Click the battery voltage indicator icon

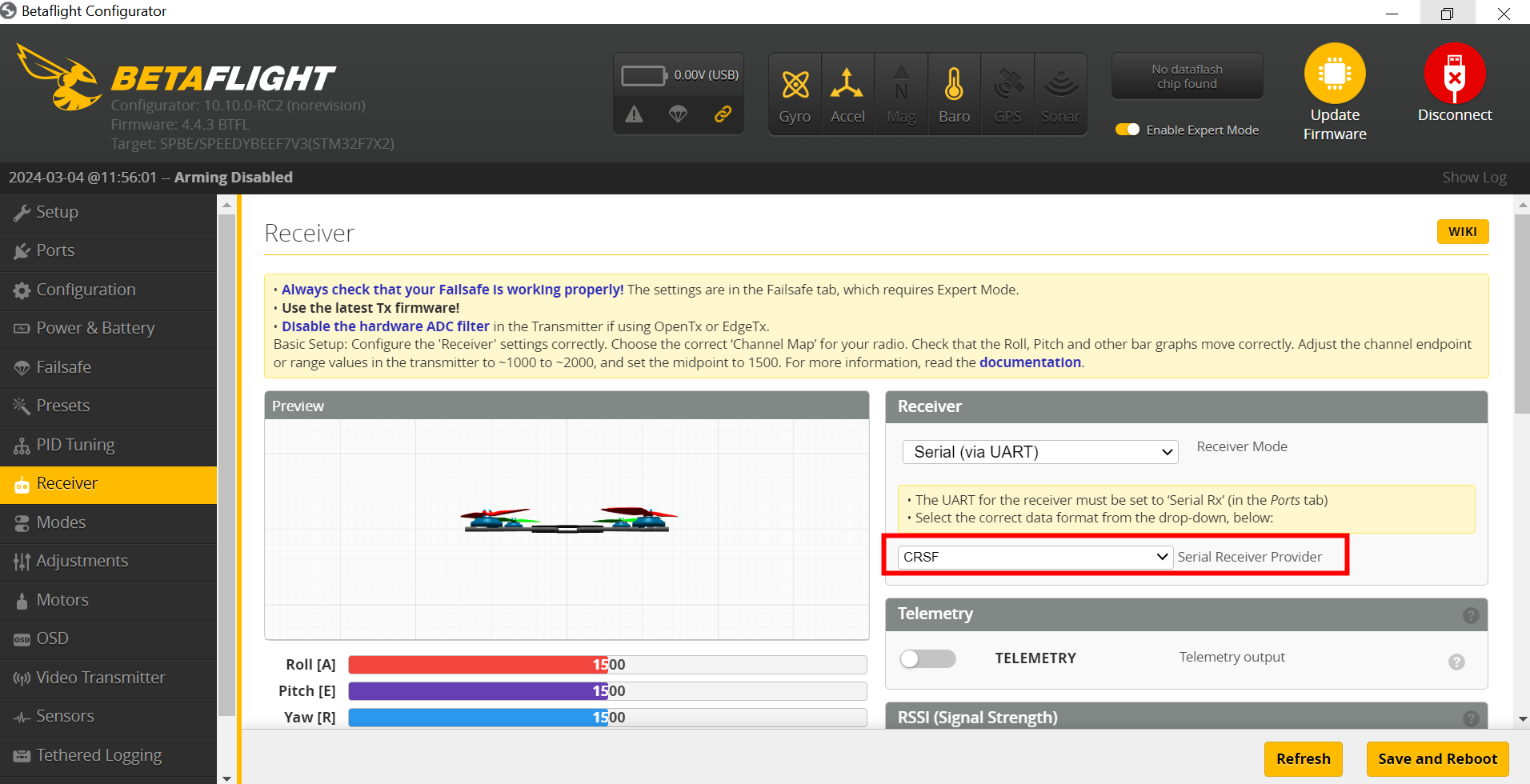point(643,75)
